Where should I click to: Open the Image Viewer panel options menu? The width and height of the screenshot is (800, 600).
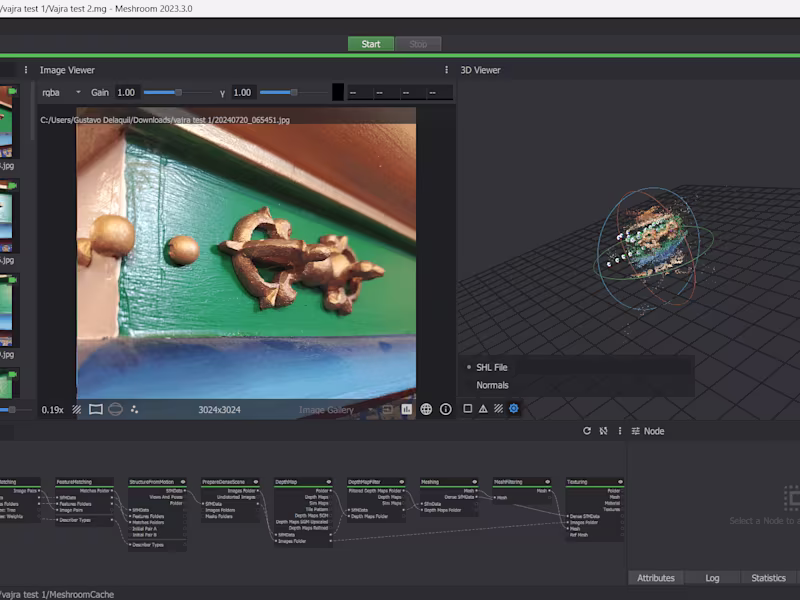coord(24,70)
